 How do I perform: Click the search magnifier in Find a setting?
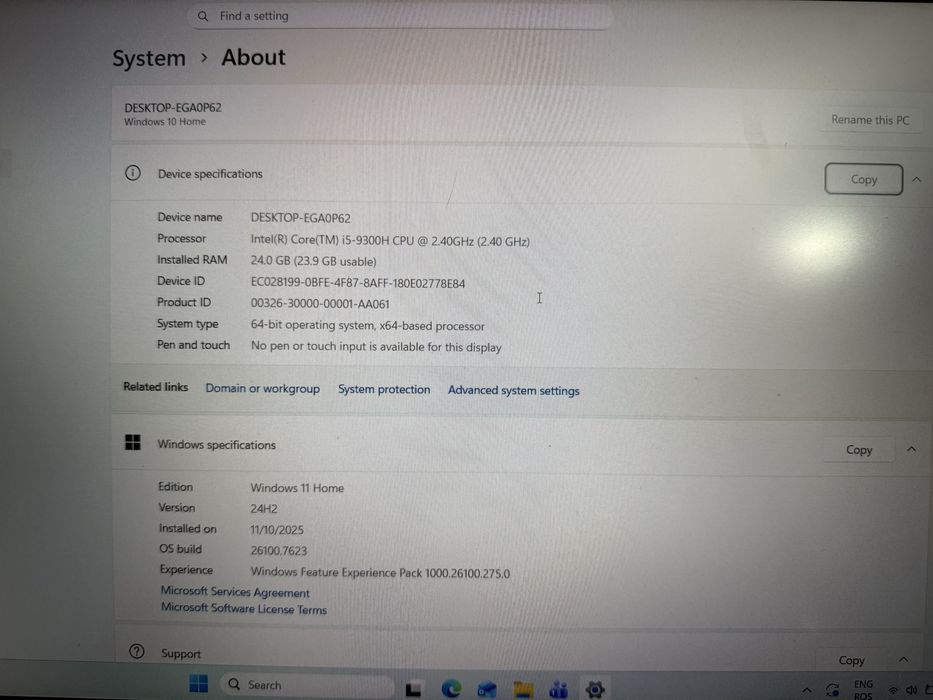click(203, 16)
